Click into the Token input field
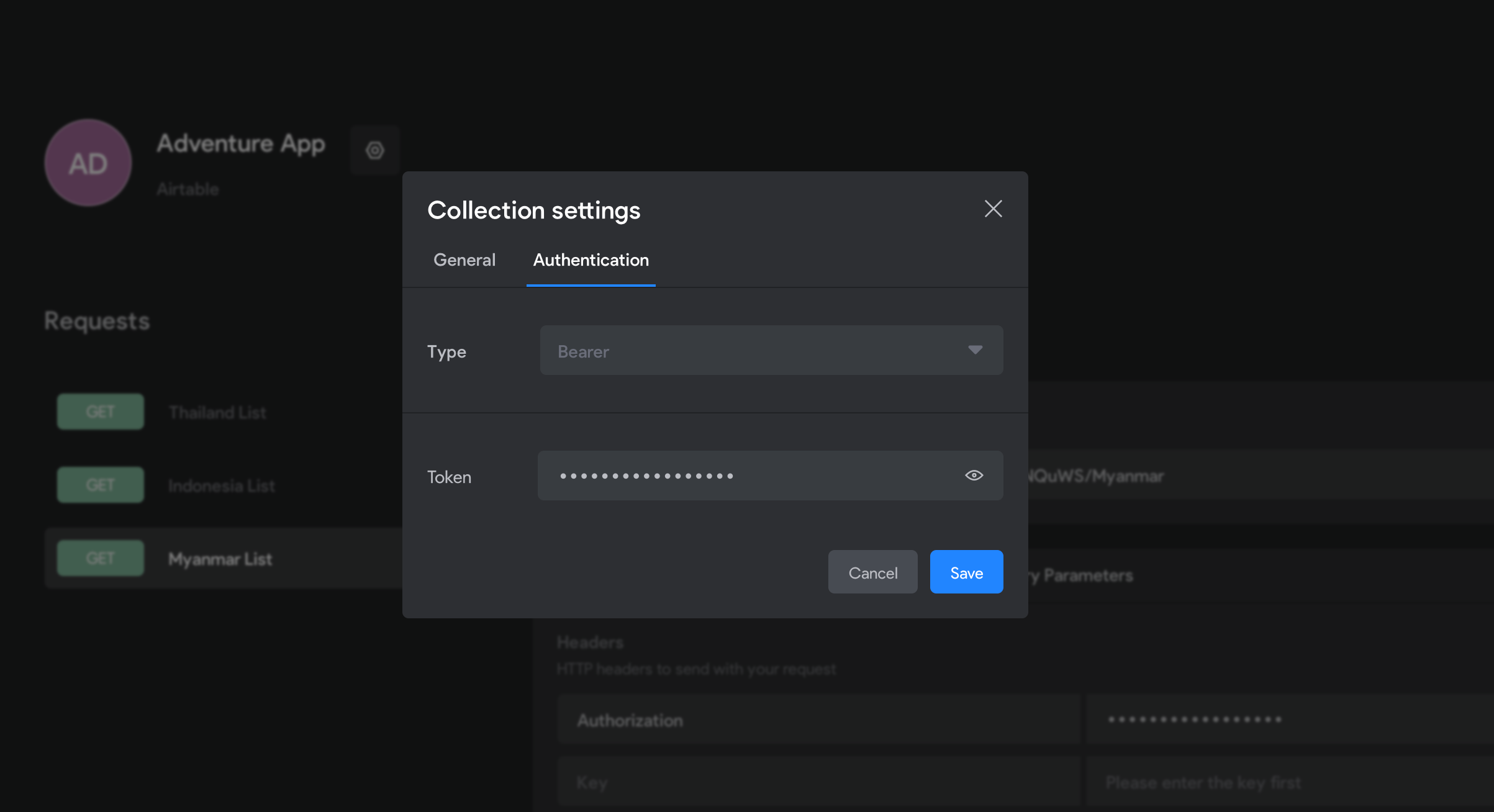Screen dimensions: 1494x812 tap(770, 476)
